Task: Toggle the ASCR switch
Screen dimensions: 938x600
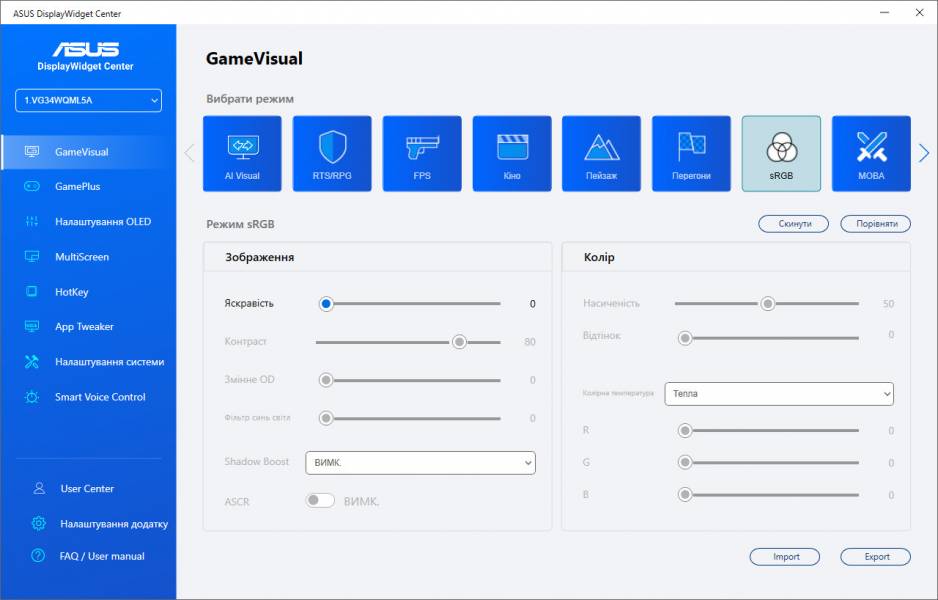Action: click(x=320, y=501)
